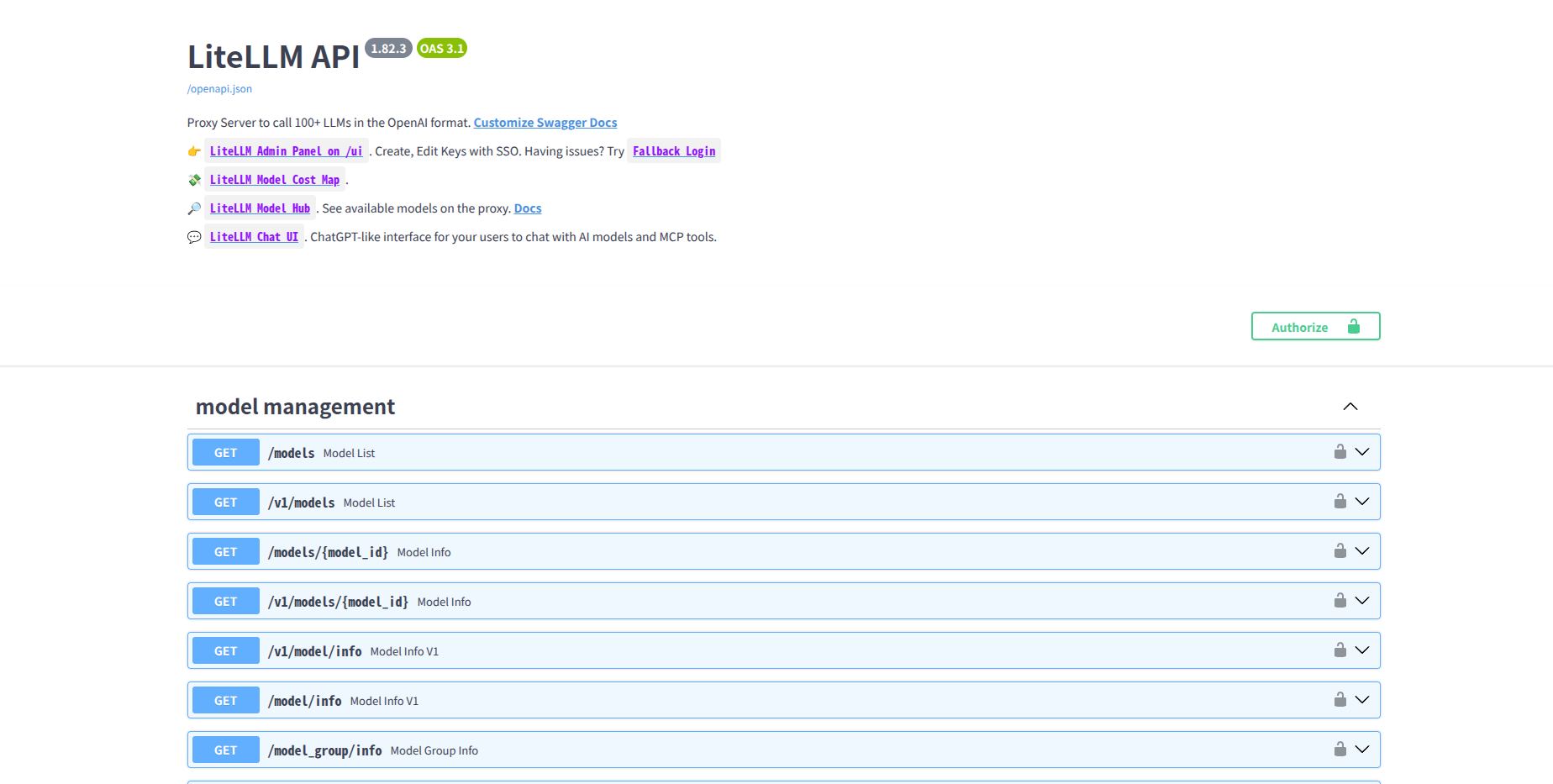Click the /v1/models endpoint path text
This screenshot has width=1553, height=784.
302,502
